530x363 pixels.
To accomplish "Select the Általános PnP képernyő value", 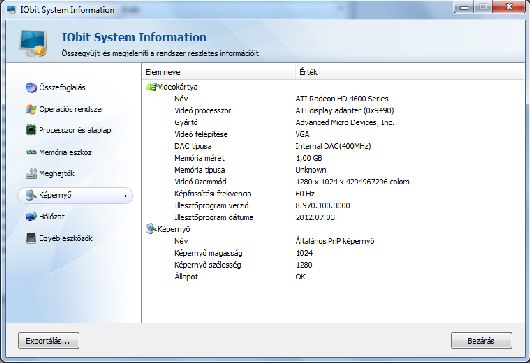I will pos(335,241).
